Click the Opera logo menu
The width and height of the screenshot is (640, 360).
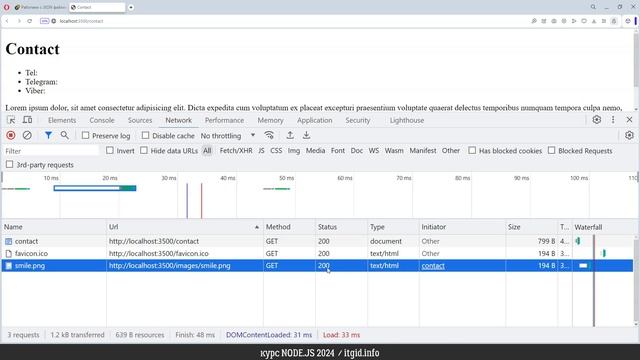click(x=7, y=7)
